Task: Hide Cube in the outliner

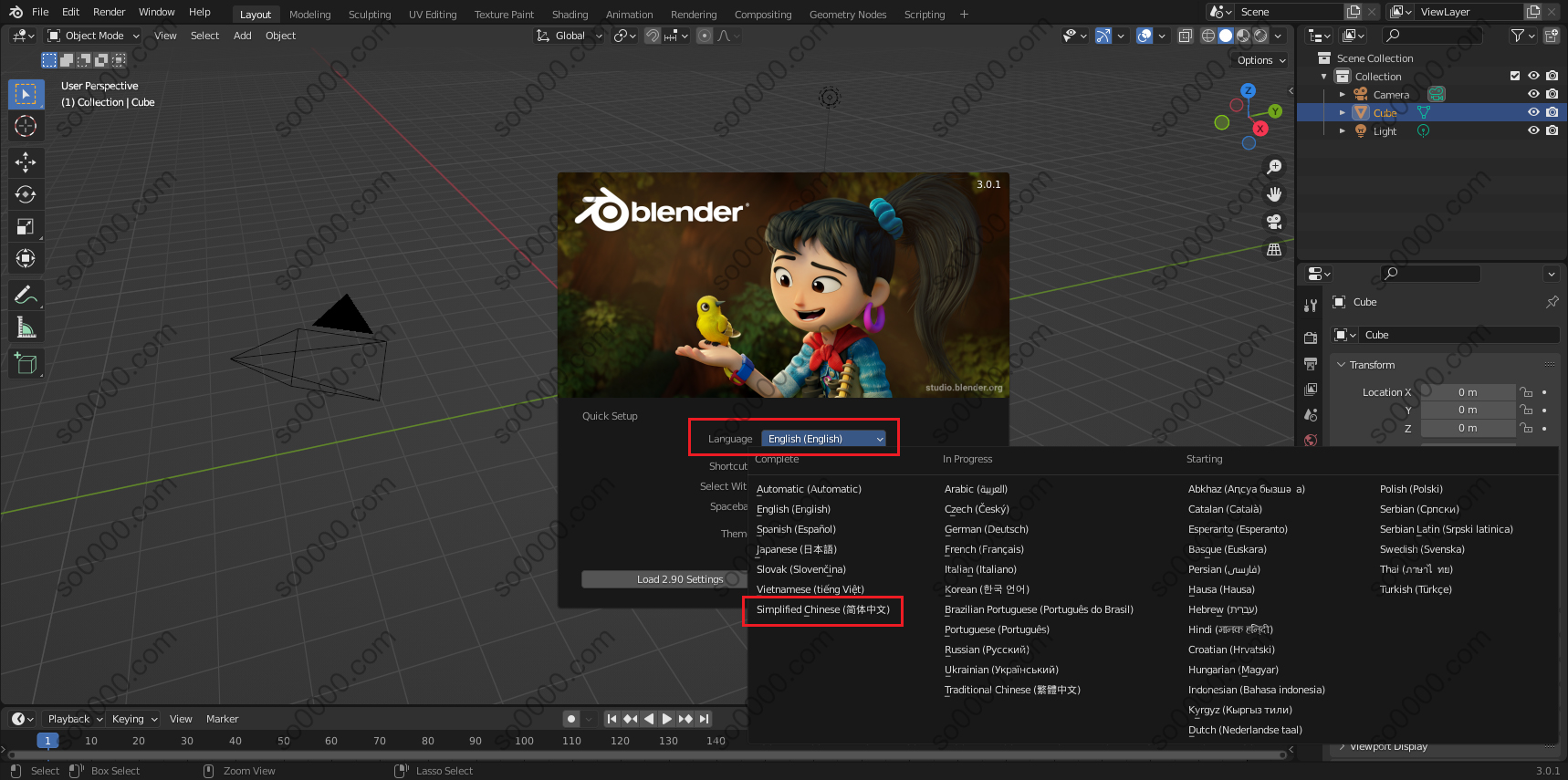Action: click(x=1533, y=112)
